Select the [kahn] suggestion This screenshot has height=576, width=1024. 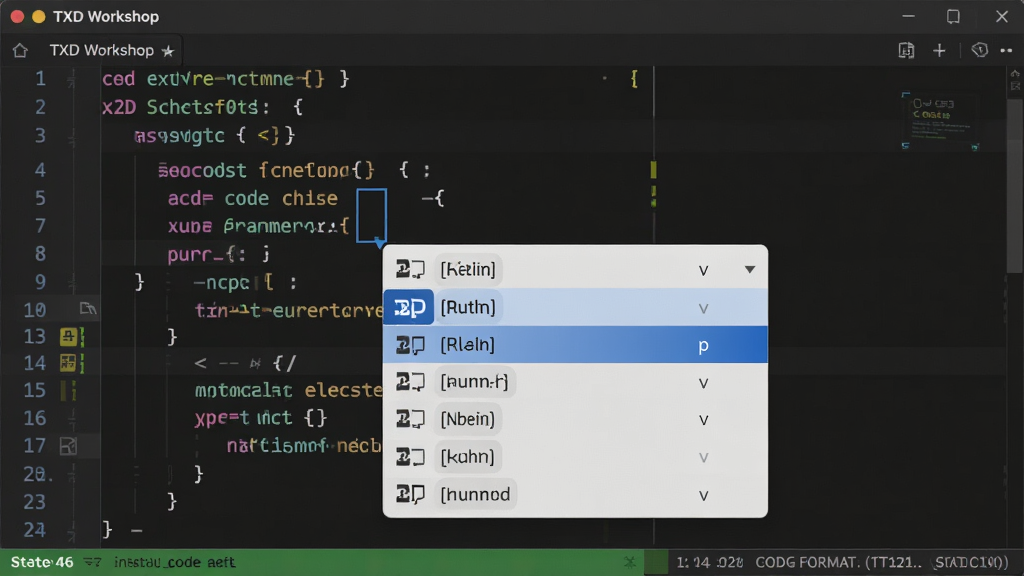pyautogui.click(x=575, y=457)
